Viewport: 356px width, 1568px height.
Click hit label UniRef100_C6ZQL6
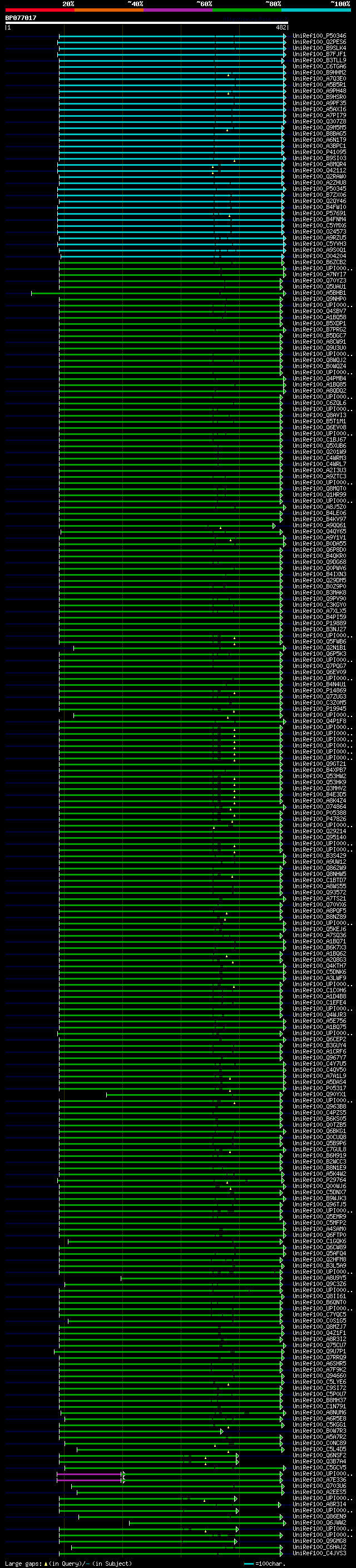319,403
